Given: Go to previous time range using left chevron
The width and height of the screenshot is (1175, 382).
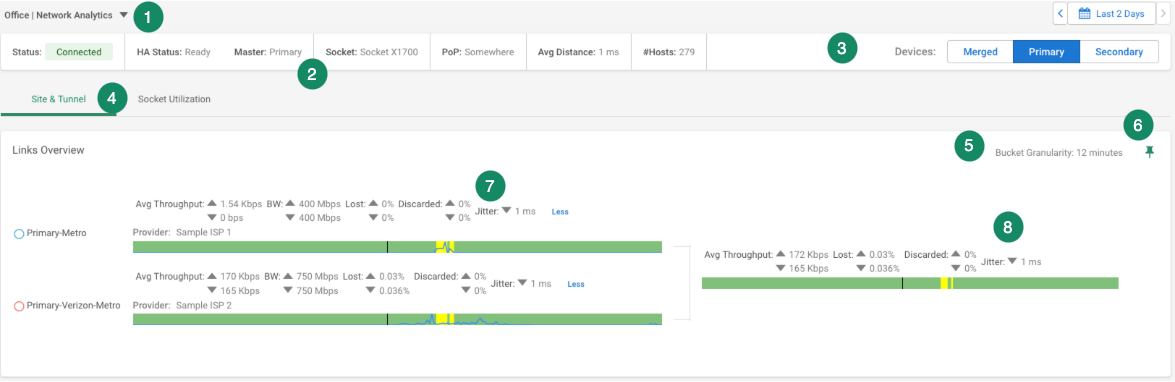Looking at the screenshot, I should coord(1060,13).
